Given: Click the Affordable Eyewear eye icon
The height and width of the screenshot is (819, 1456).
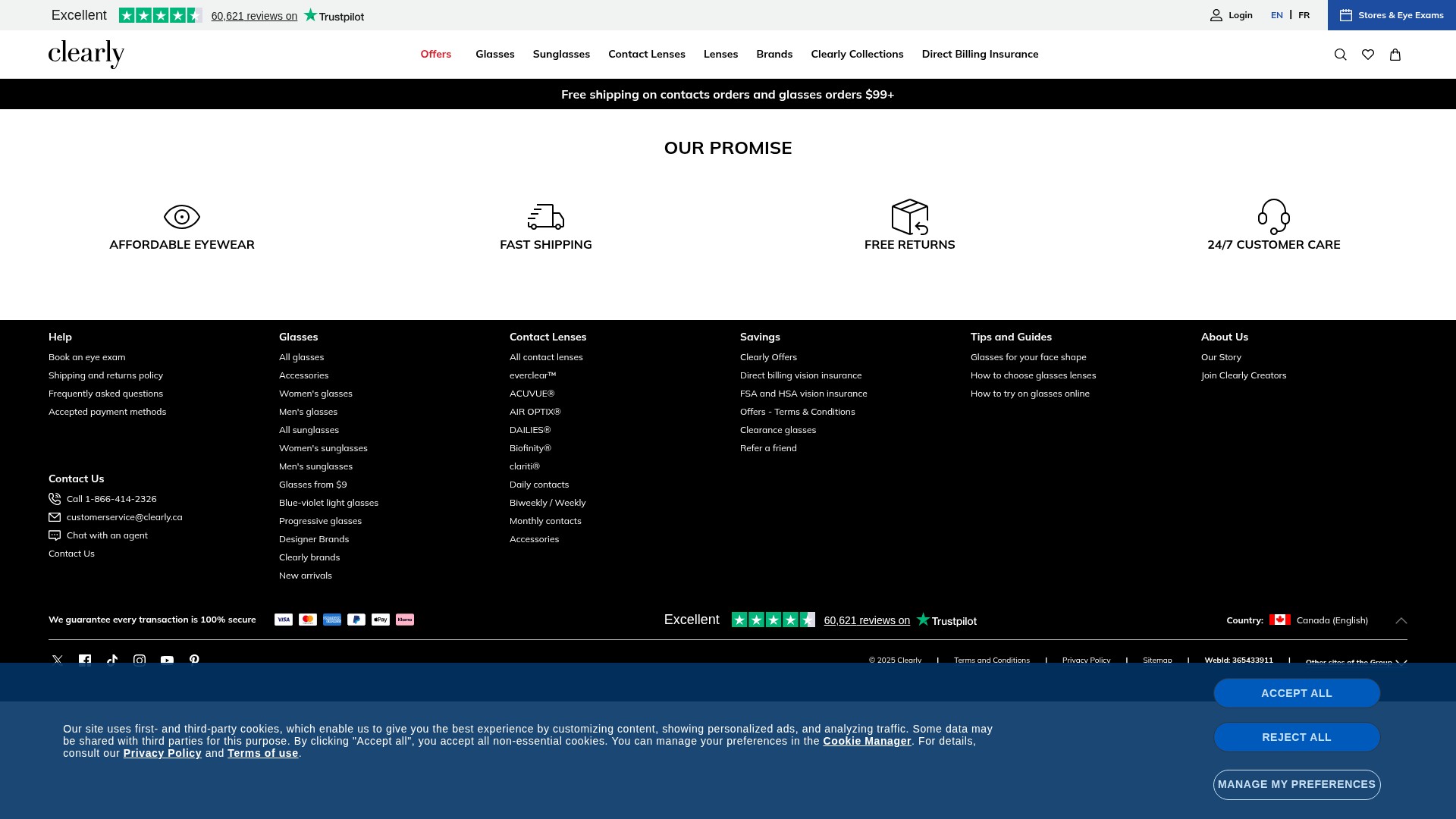Looking at the screenshot, I should click(x=182, y=217).
